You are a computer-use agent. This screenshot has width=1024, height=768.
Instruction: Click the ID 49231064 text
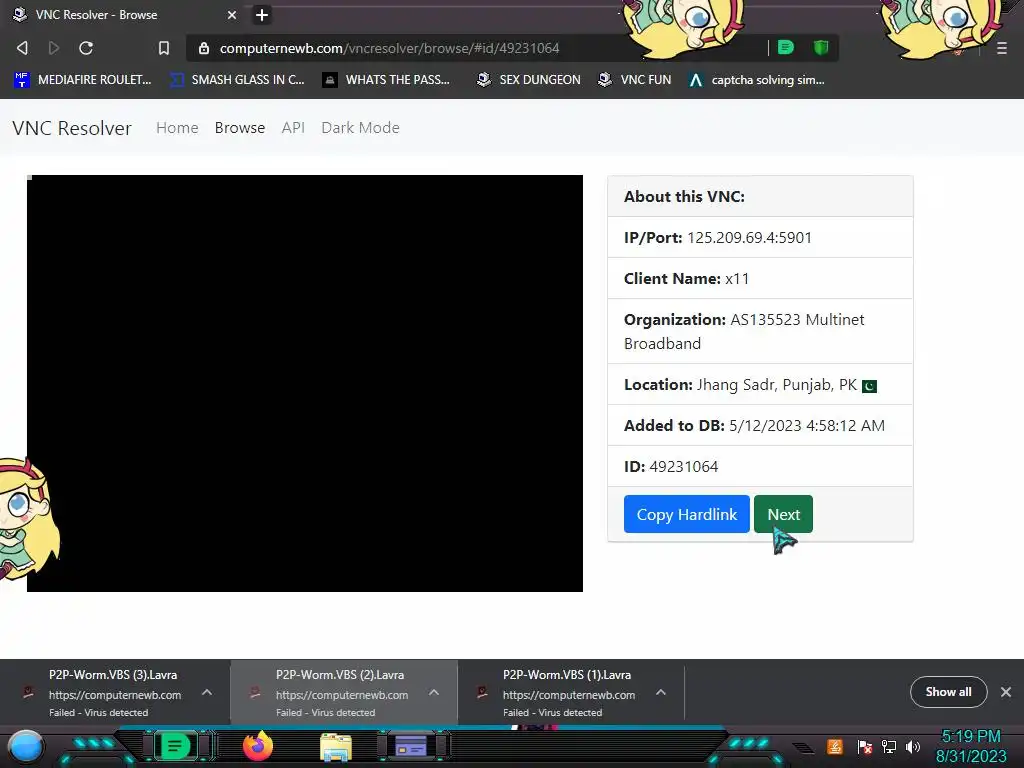(671, 466)
